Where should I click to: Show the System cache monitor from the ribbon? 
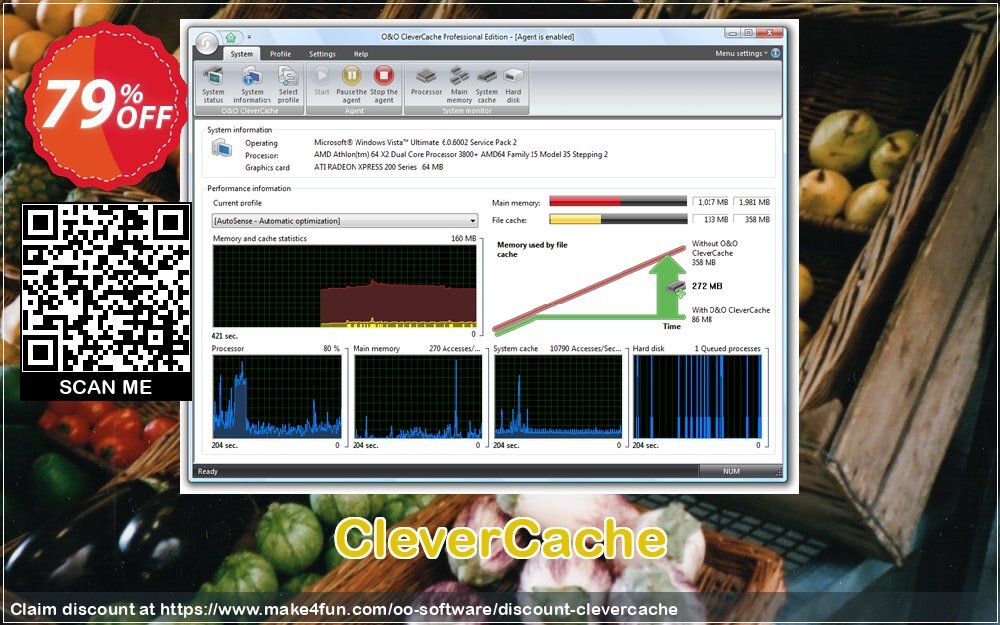tap(487, 84)
